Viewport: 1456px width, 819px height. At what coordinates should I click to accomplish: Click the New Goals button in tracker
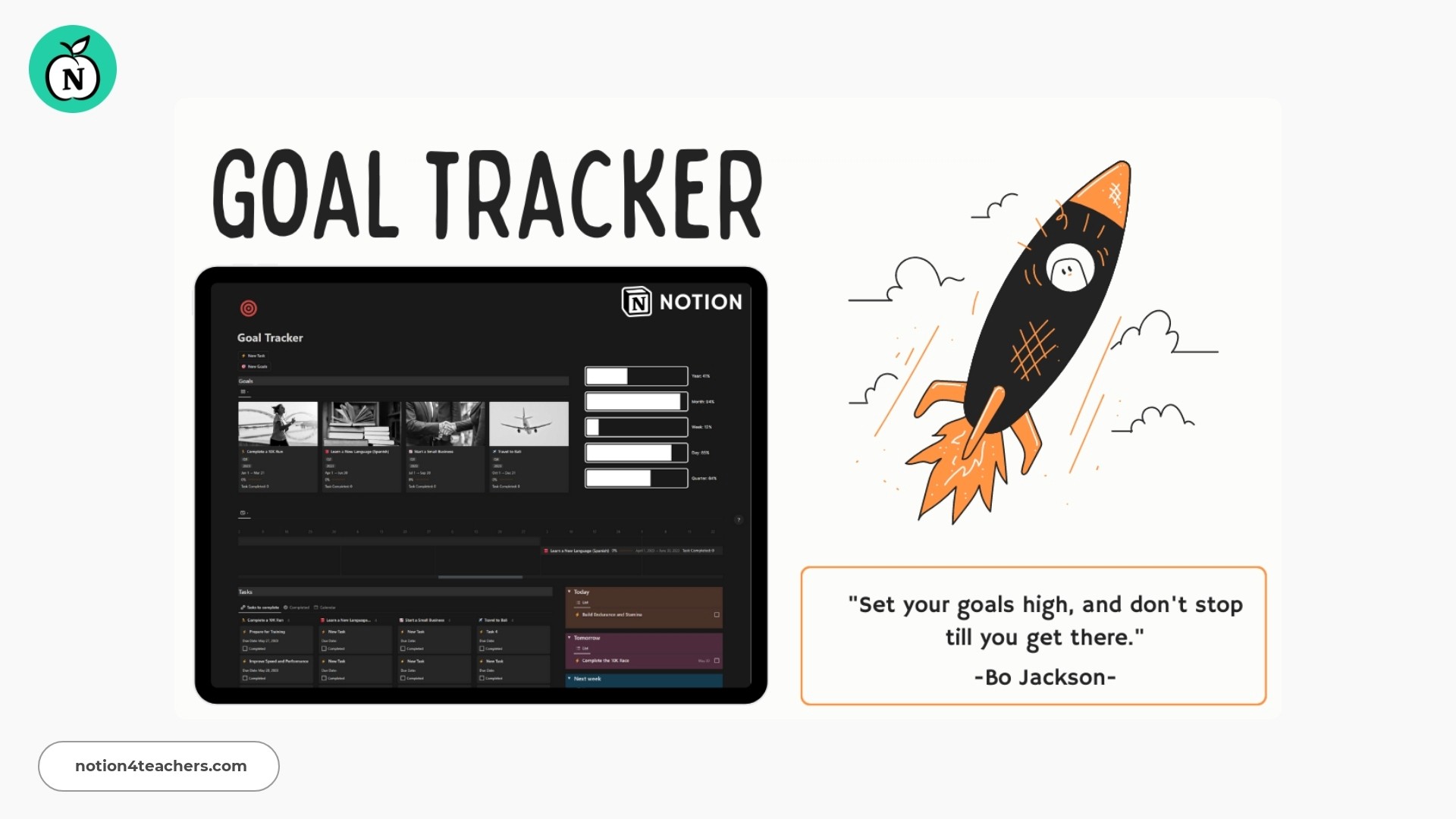(255, 366)
